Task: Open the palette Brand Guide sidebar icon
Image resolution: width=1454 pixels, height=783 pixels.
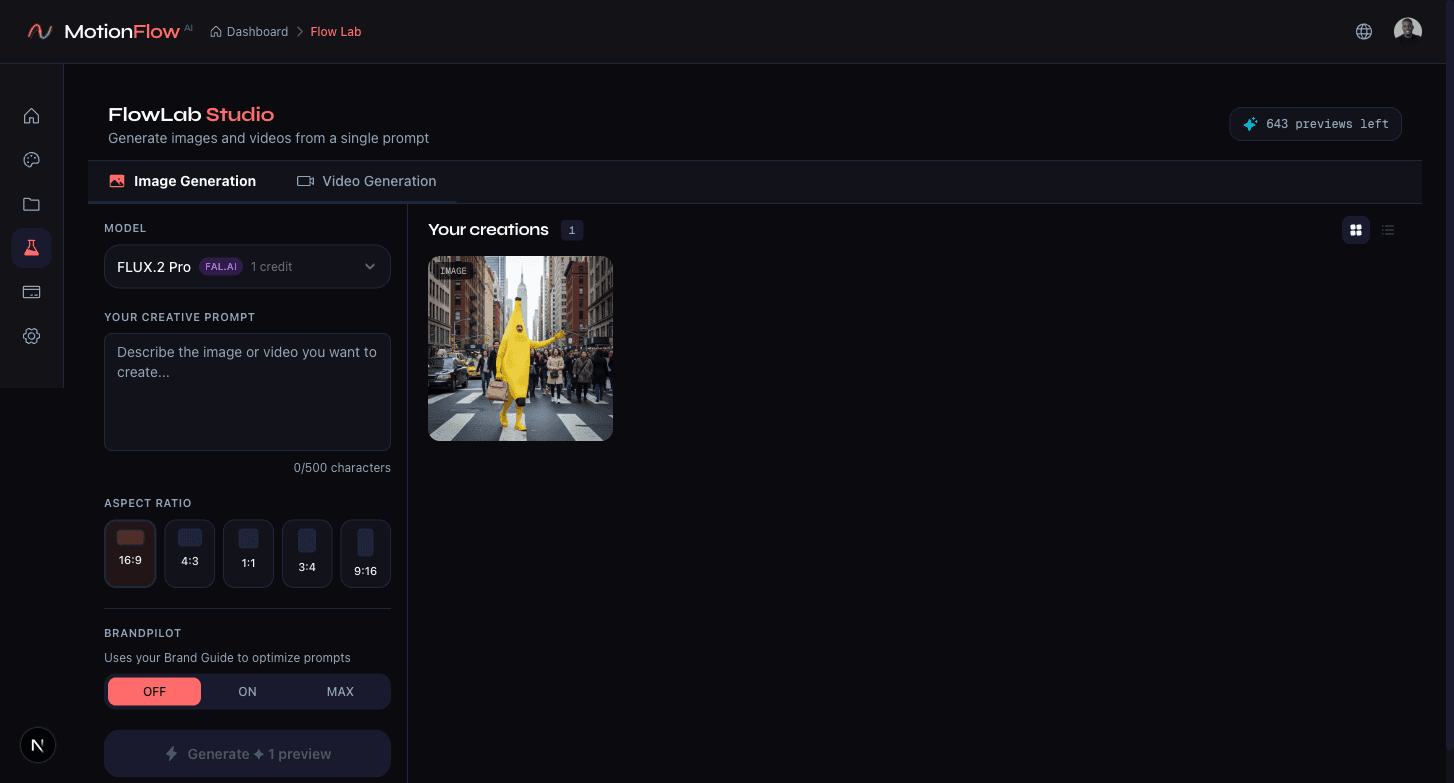Action: tap(31, 159)
